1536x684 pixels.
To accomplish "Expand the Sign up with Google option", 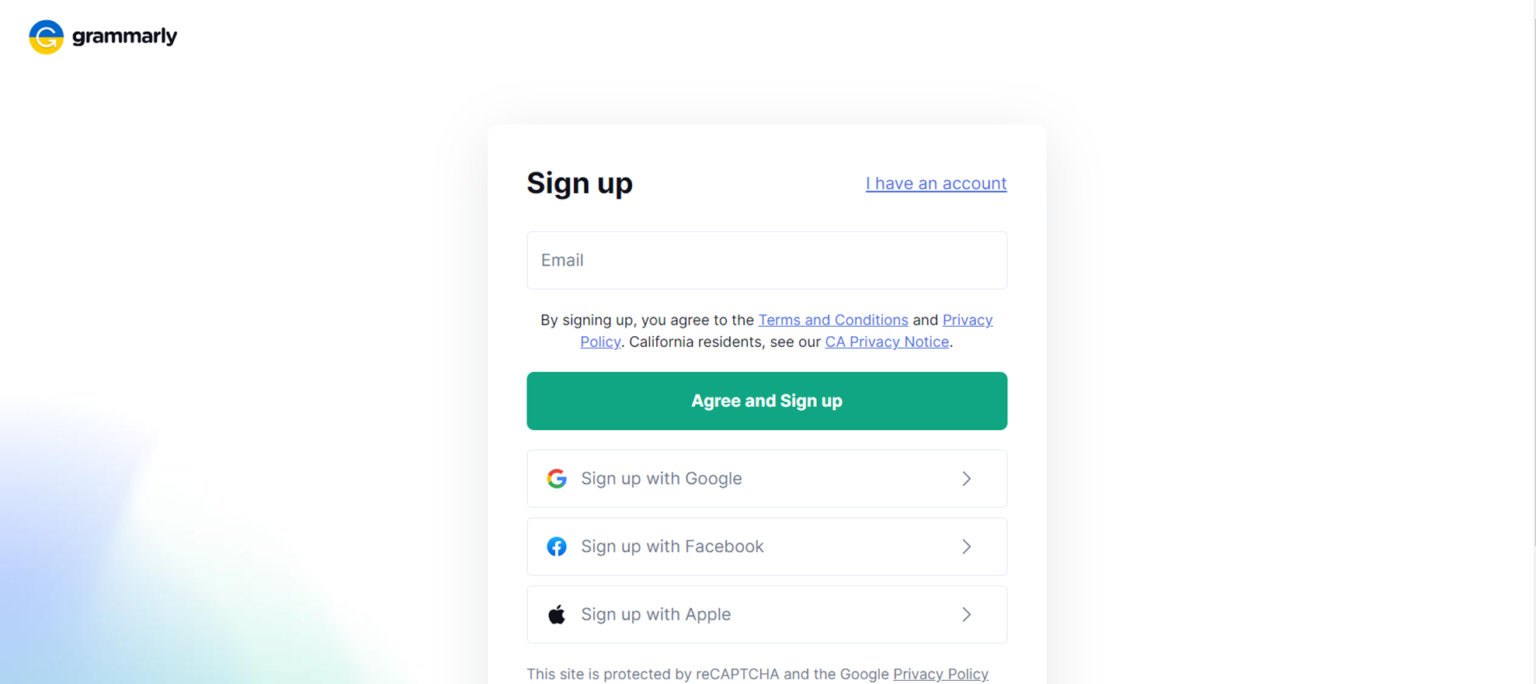I will [766, 478].
